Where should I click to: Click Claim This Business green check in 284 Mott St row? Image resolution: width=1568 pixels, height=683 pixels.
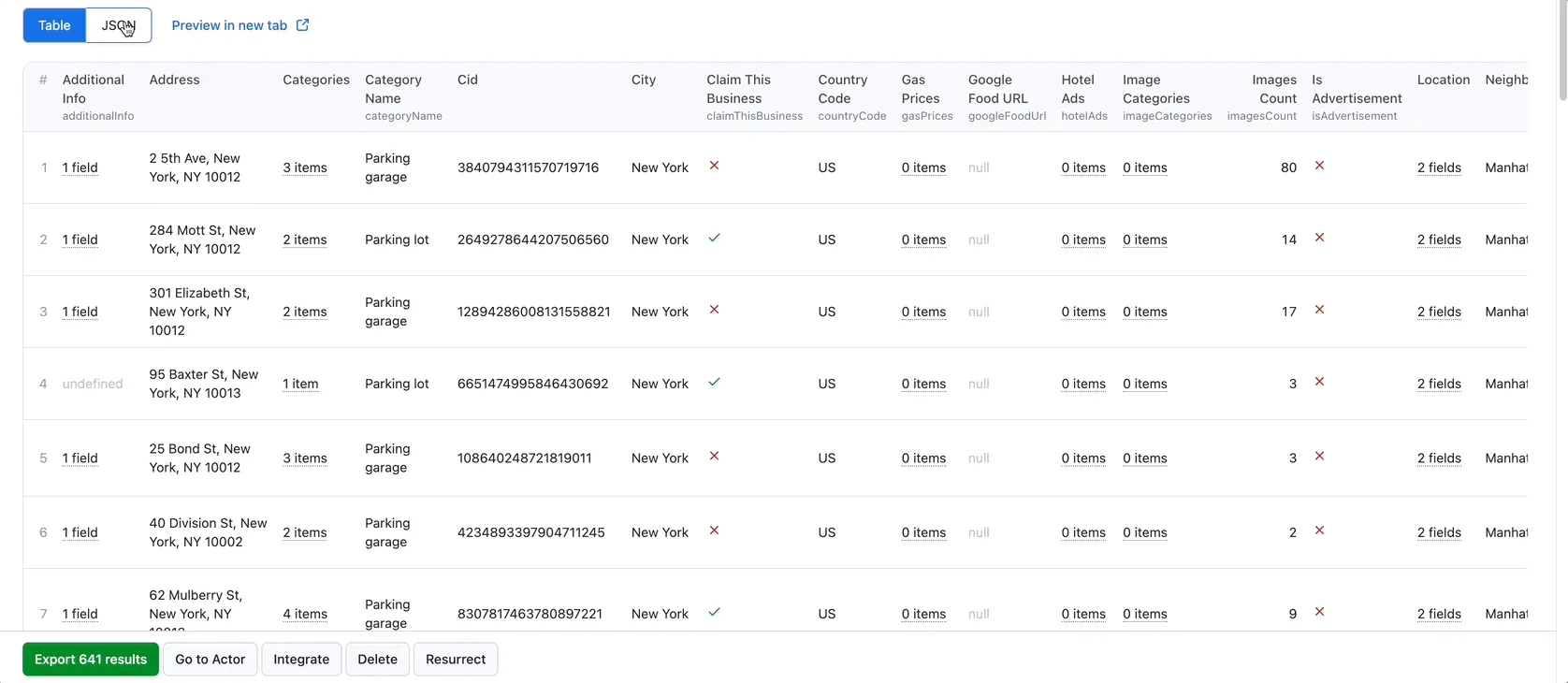click(x=714, y=238)
